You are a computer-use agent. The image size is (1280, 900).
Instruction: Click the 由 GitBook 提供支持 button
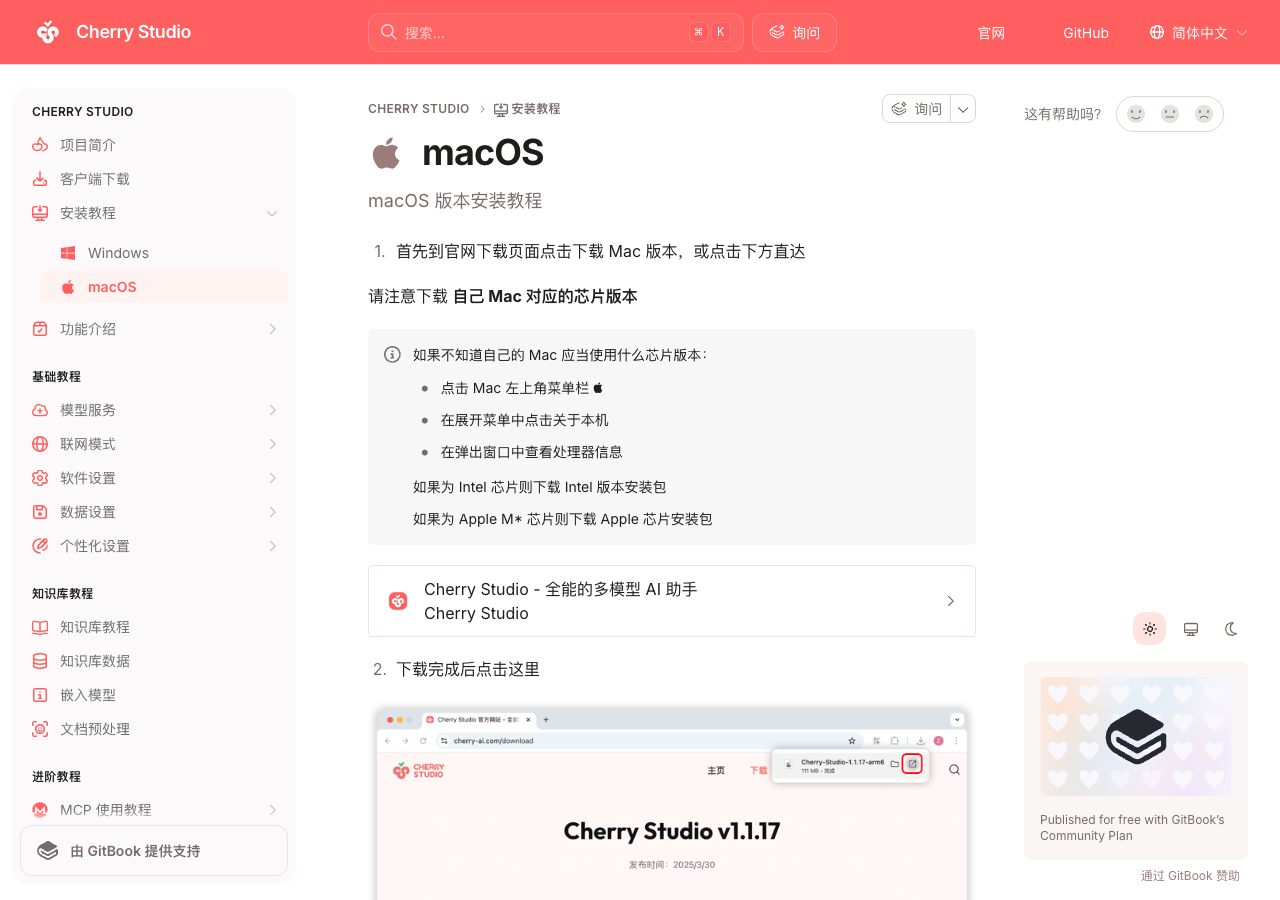154,851
